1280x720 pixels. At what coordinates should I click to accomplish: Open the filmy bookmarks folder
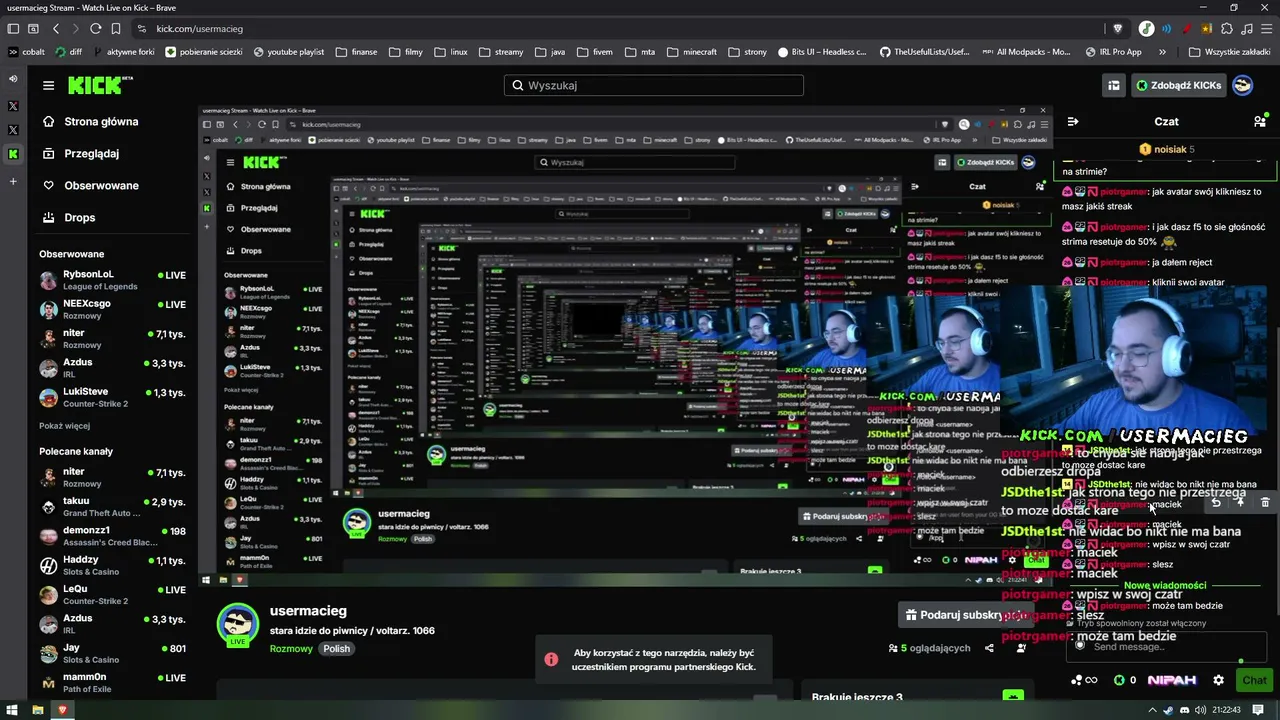(x=405, y=52)
